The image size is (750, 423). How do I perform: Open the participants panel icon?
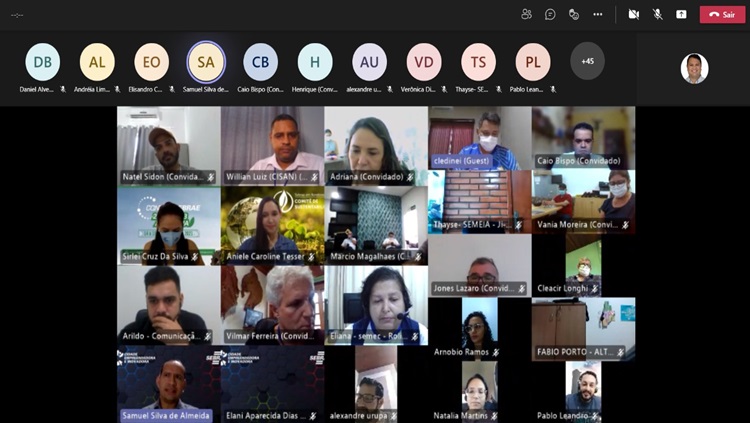(x=526, y=14)
